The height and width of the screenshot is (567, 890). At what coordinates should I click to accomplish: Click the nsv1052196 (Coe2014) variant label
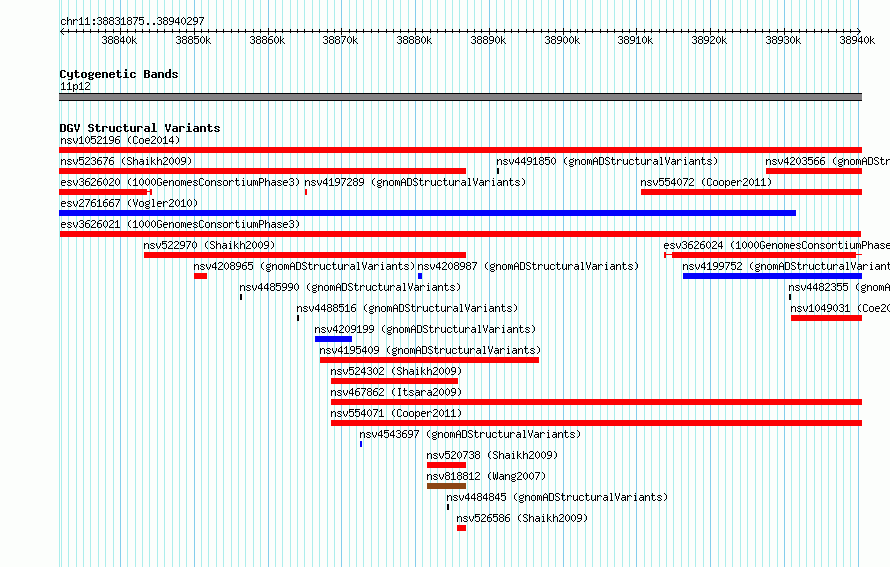[x=120, y=140]
